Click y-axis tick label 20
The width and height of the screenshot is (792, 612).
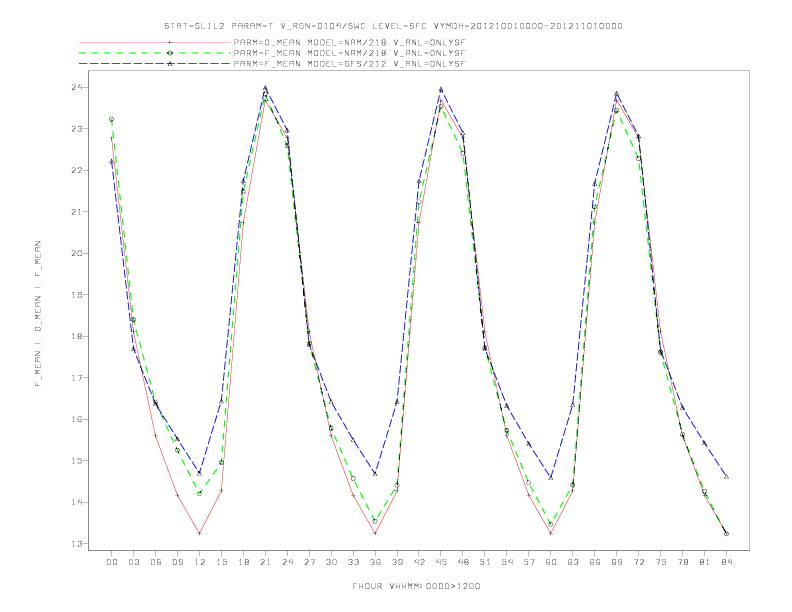click(77, 253)
